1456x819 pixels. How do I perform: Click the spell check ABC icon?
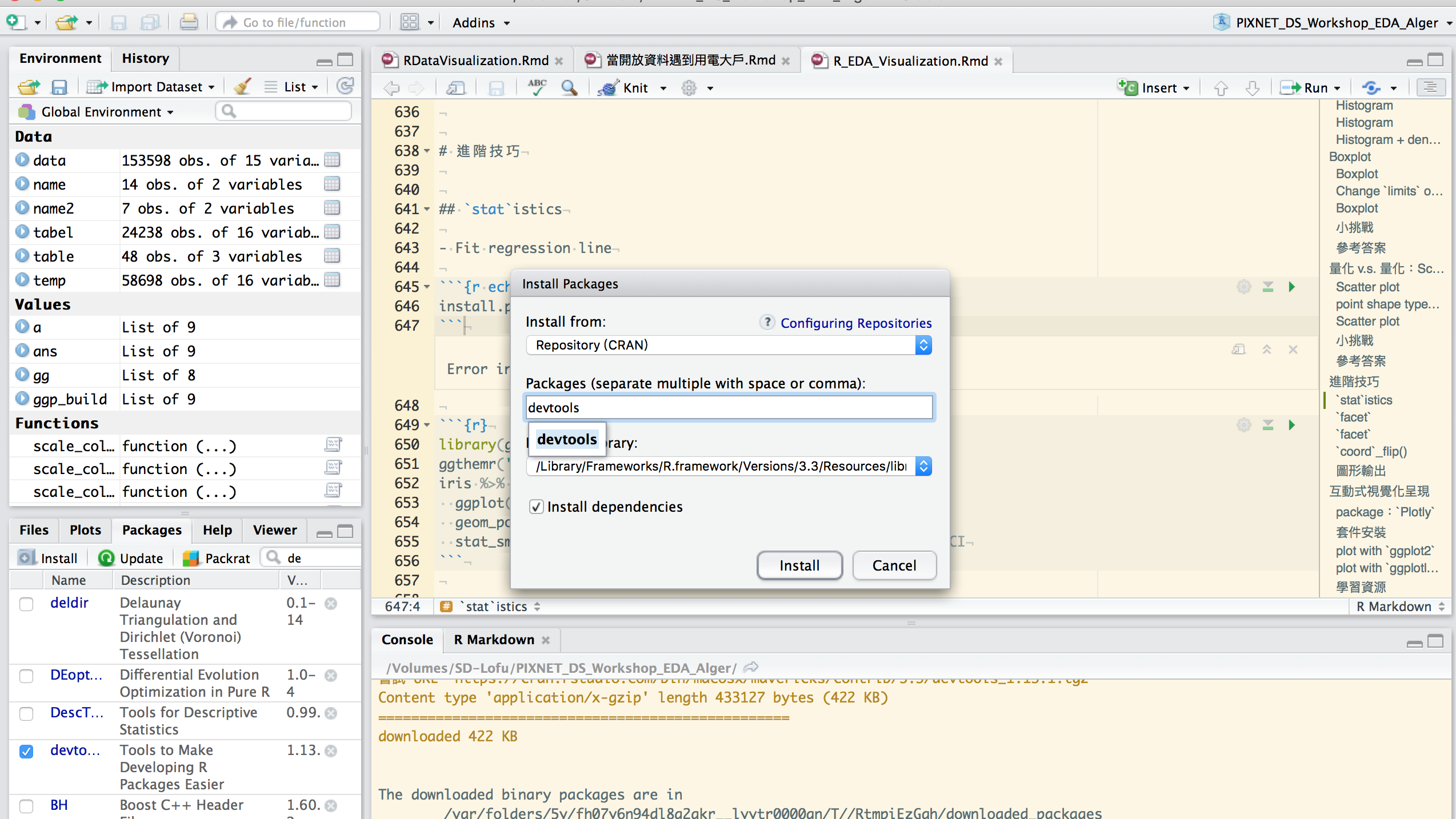click(x=537, y=87)
